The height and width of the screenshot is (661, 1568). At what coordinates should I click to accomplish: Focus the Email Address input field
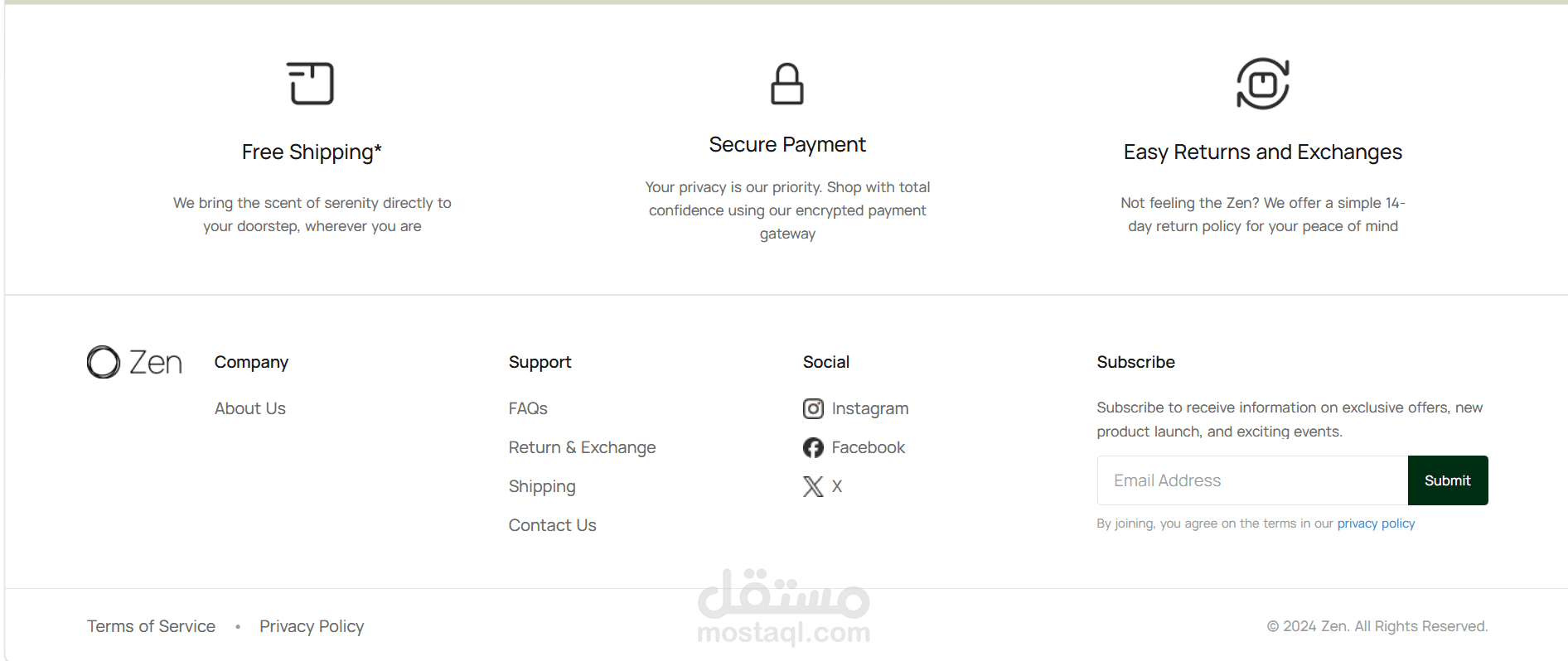tap(1251, 480)
